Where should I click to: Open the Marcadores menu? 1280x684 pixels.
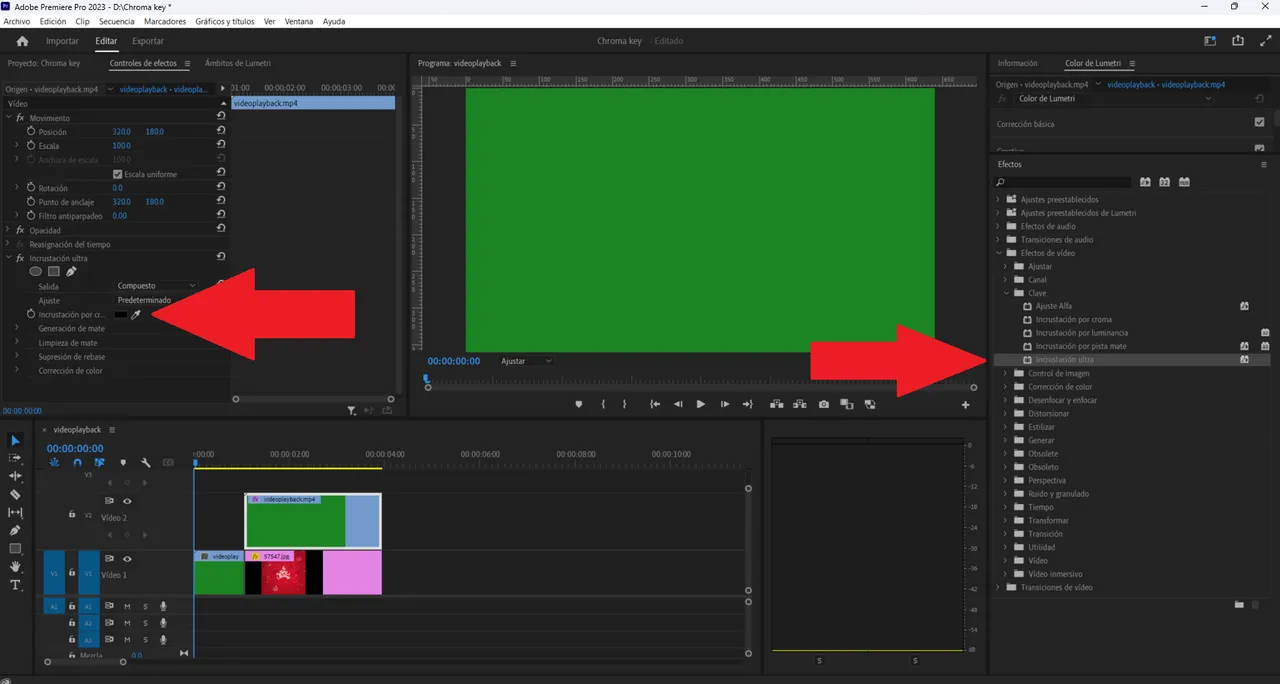point(165,21)
